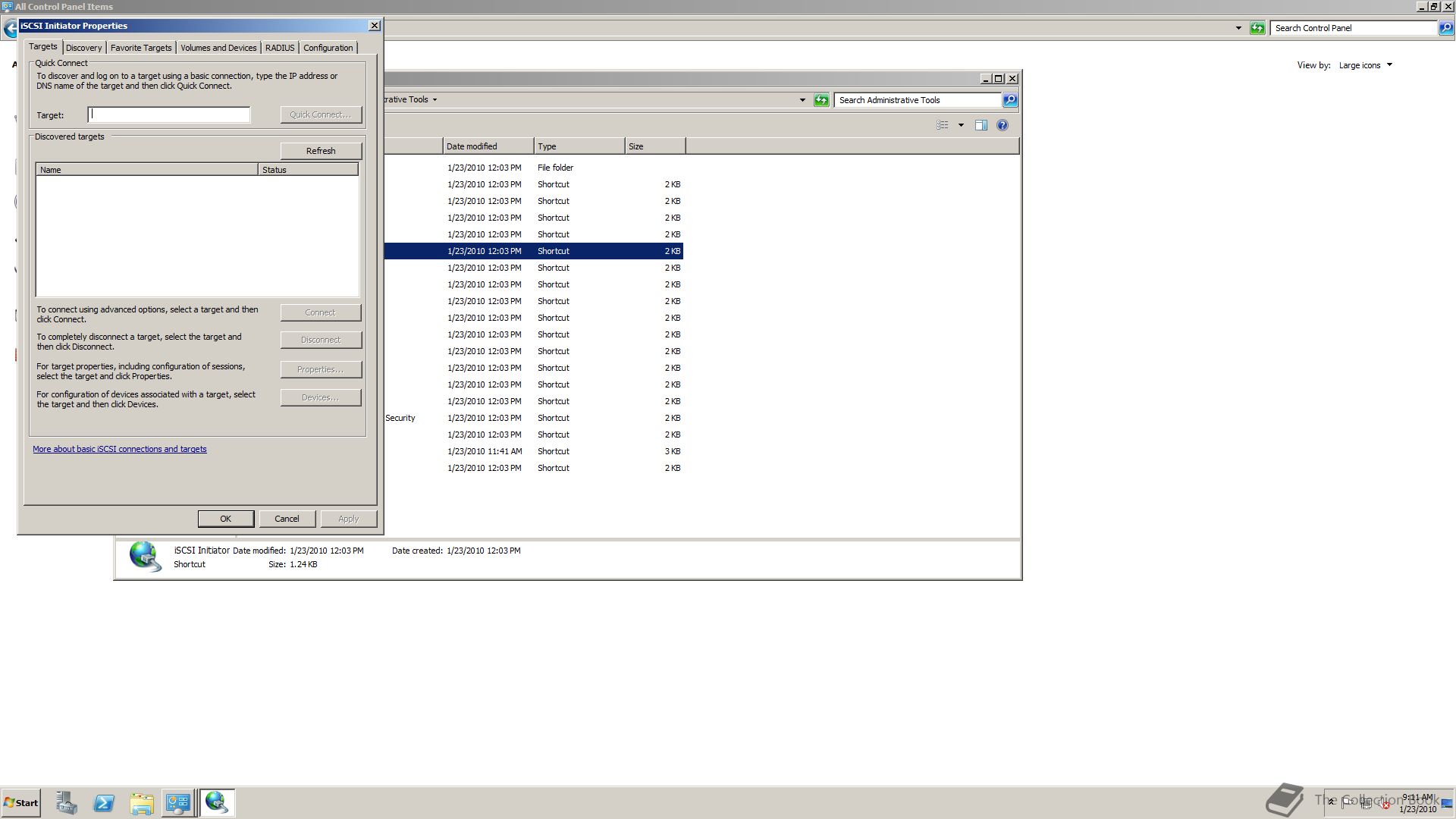This screenshot has width=1456, height=819.
Task: Switch to the Targets tab
Action: [x=43, y=46]
